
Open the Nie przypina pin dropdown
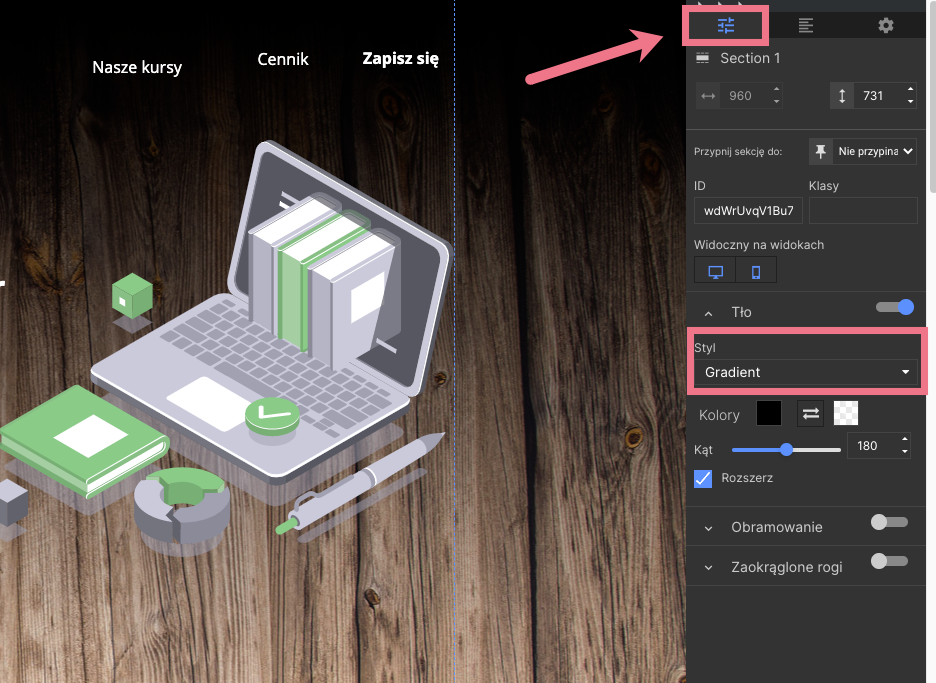click(875, 151)
